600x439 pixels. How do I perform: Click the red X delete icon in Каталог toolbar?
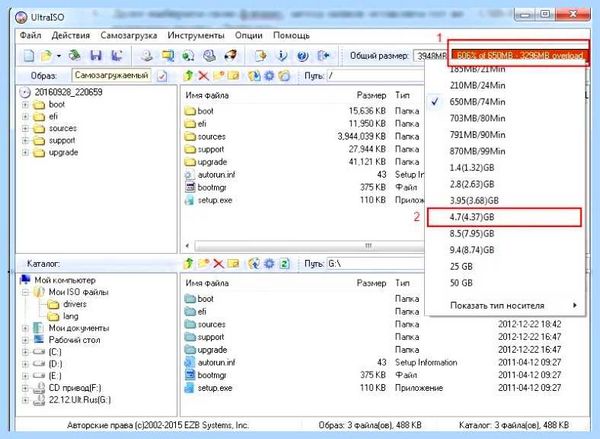pos(218,263)
